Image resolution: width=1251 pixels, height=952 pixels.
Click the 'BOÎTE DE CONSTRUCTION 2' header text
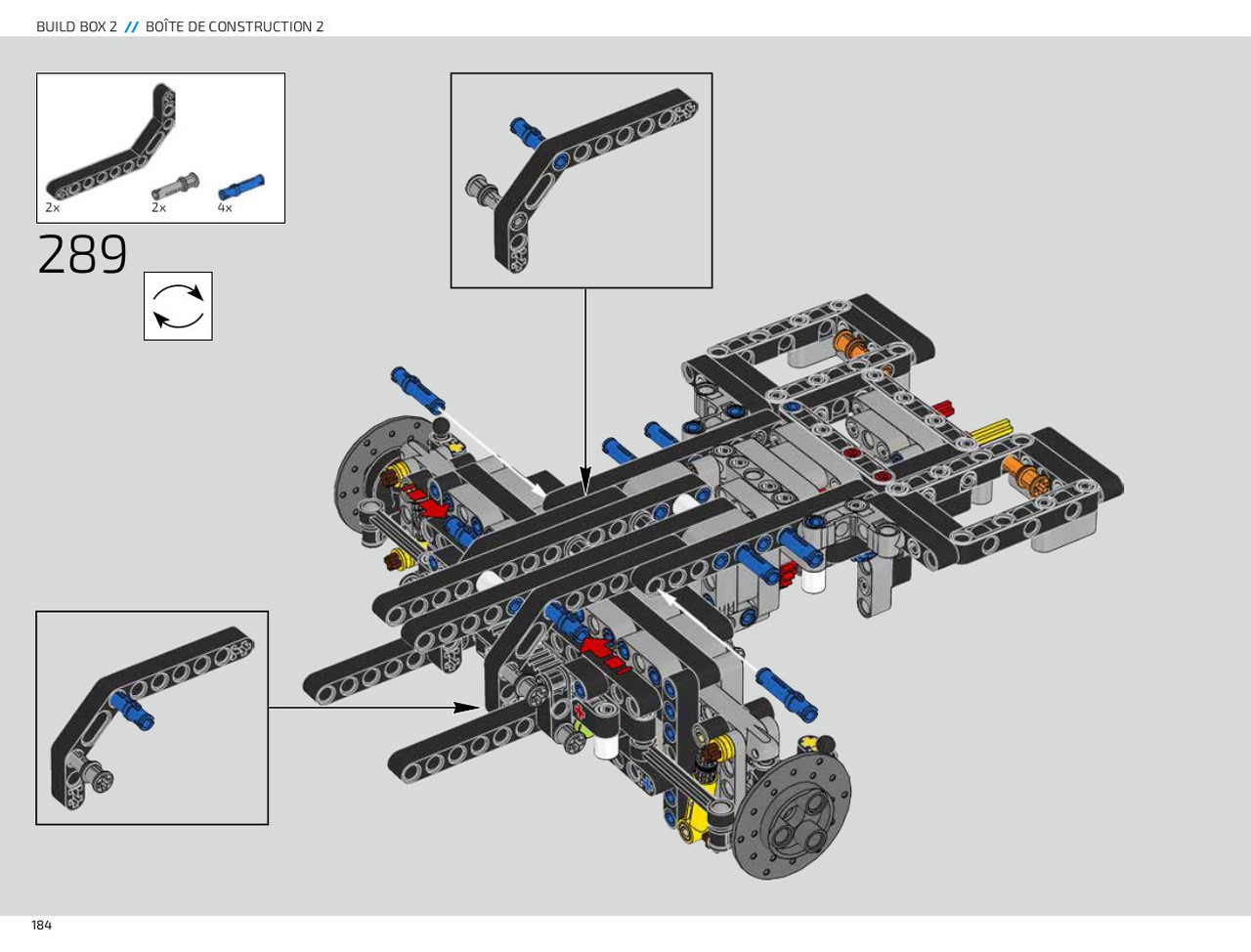[x=235, y=26]
